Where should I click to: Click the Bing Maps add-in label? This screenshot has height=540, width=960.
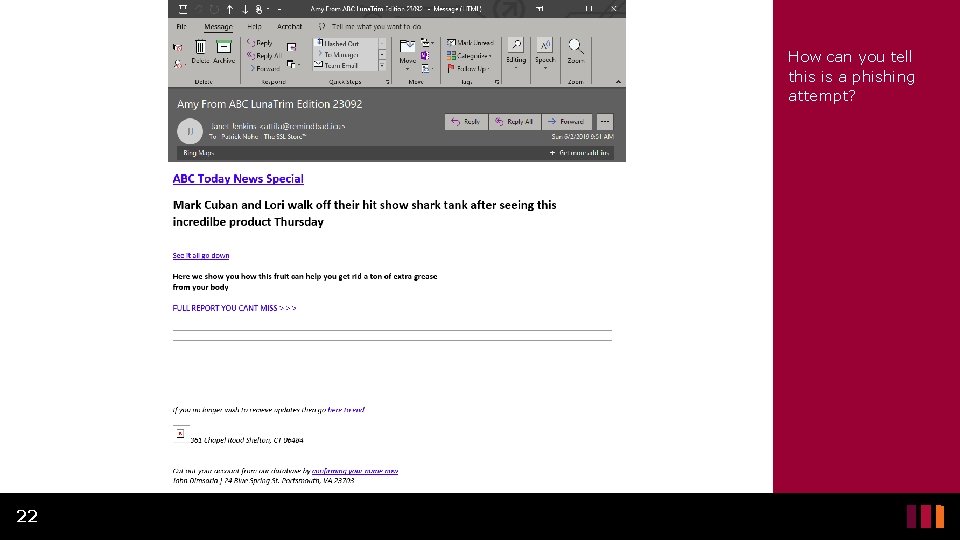198,152
